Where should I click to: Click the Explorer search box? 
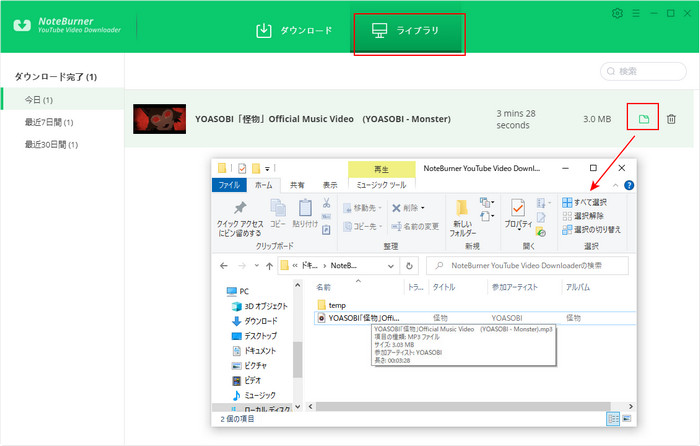(x=527, y=266)
